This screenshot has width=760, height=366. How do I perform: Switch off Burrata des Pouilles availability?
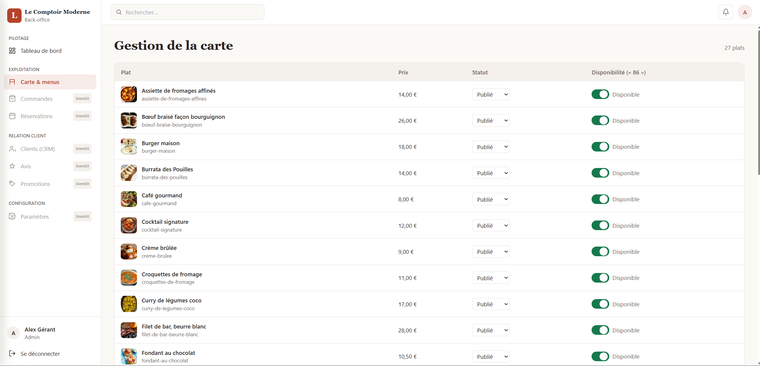(600, 173)
